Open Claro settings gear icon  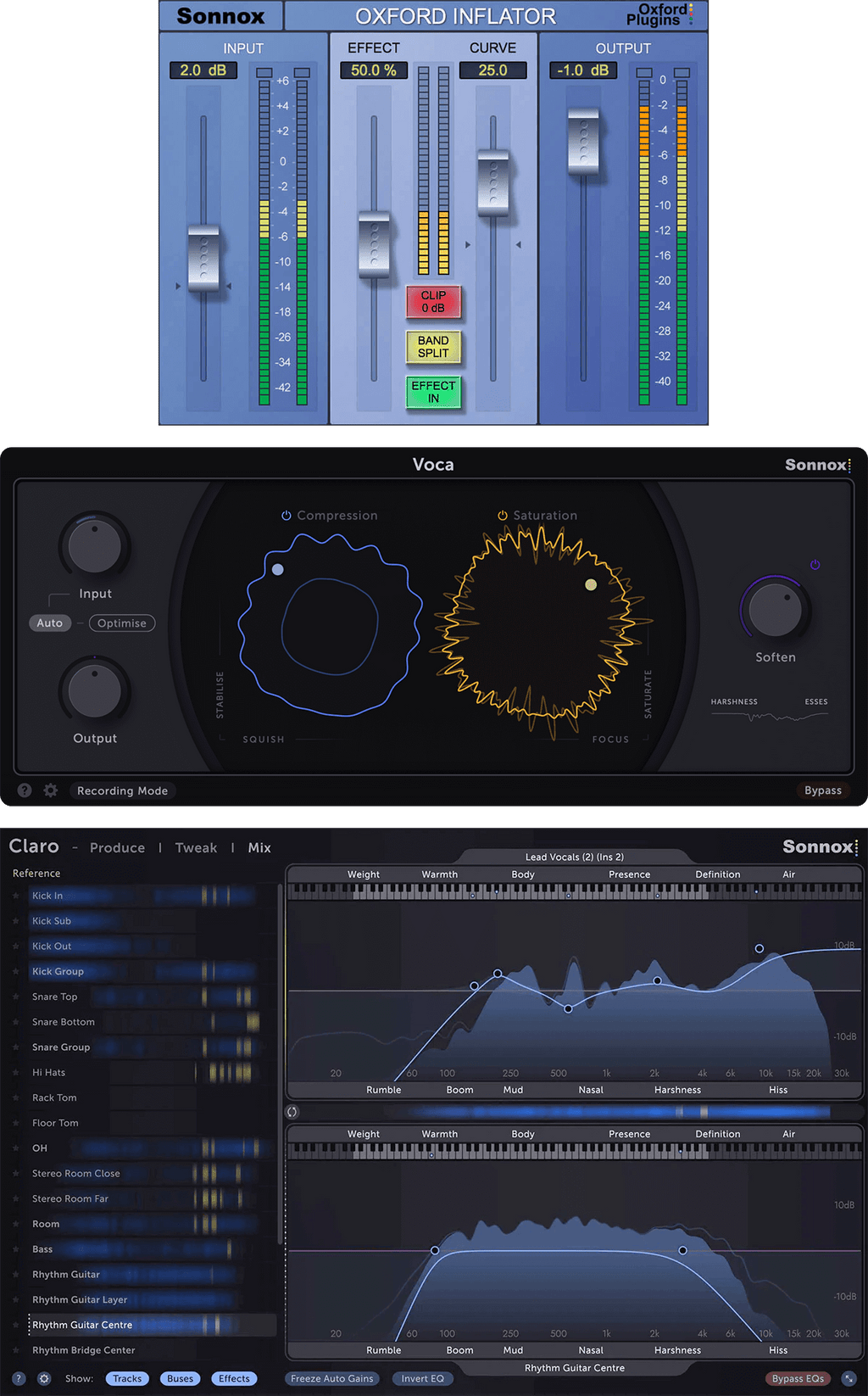[x=45, y=1379]
